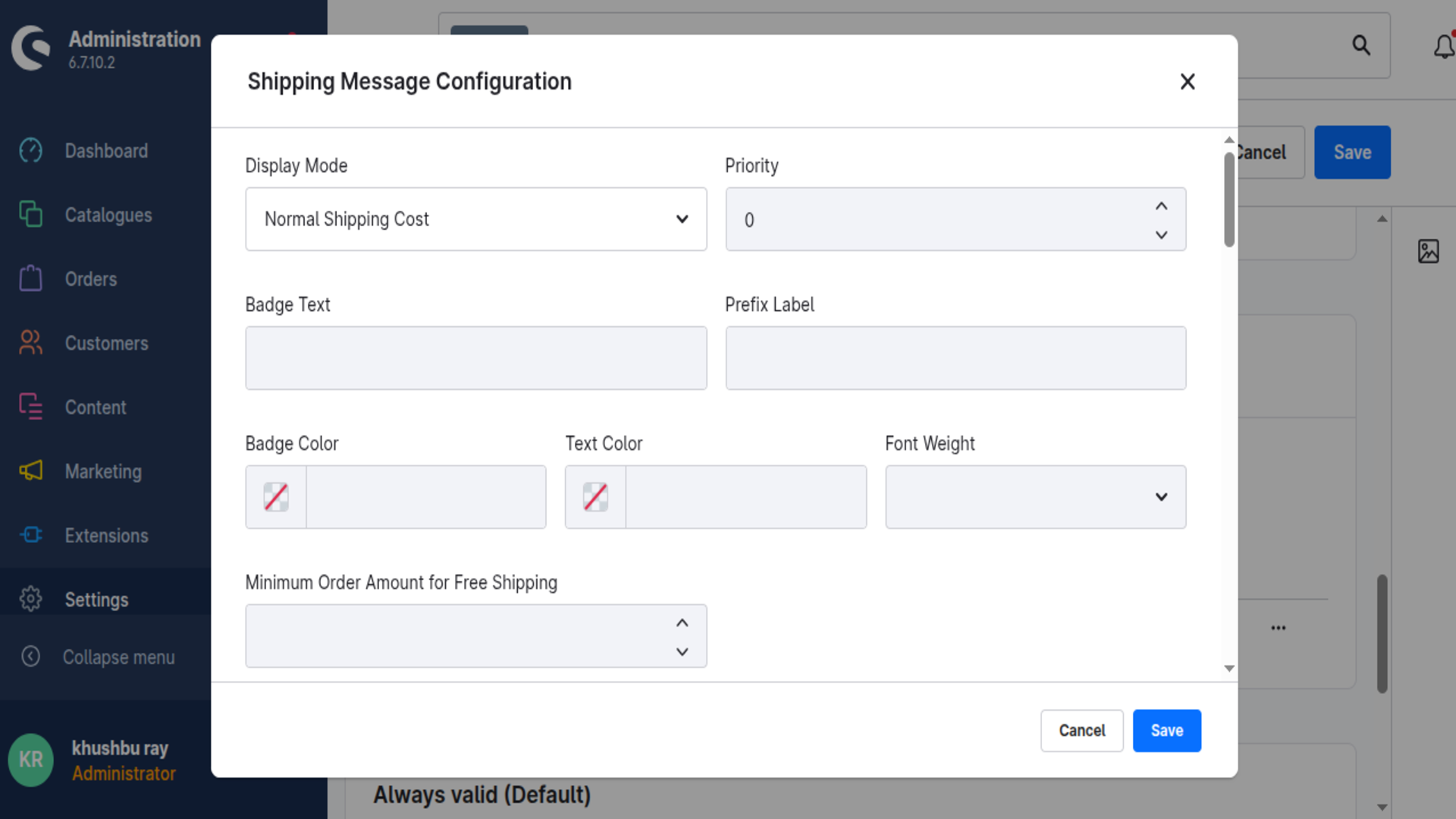Open the Text Color swatch picker
1456x819 pixels.
595,497
